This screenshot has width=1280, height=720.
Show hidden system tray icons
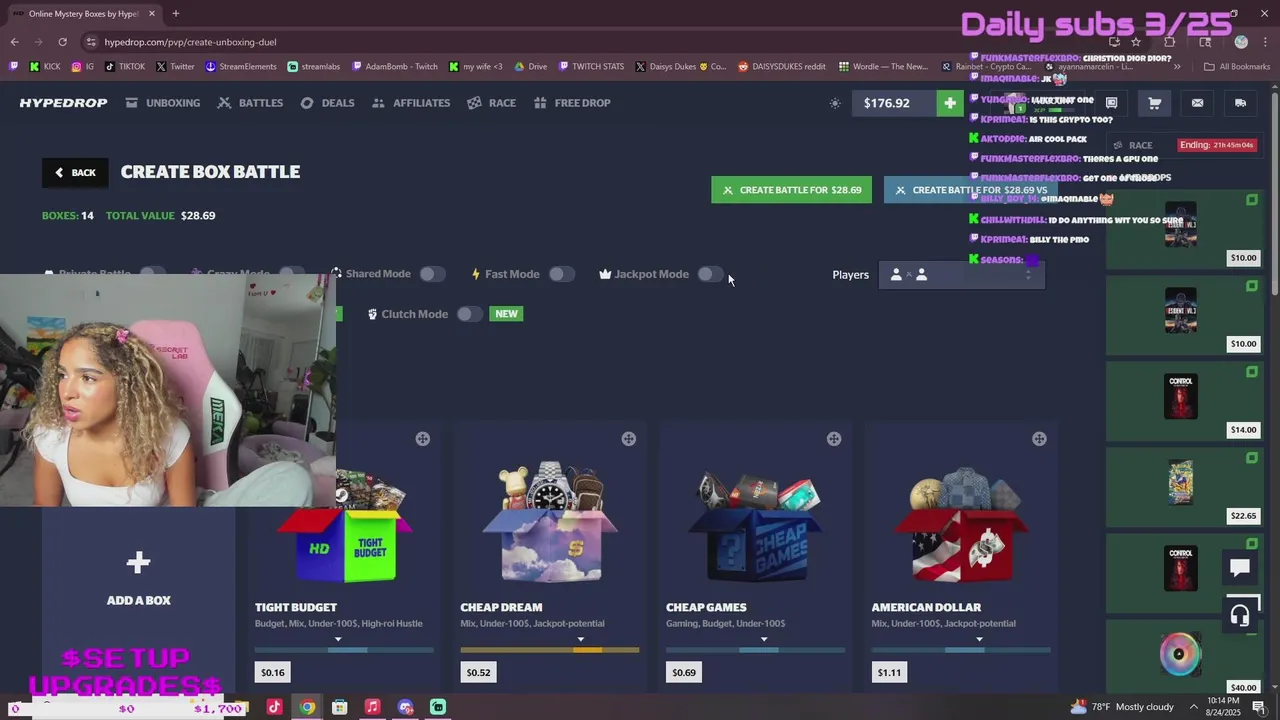point(1194,707)
